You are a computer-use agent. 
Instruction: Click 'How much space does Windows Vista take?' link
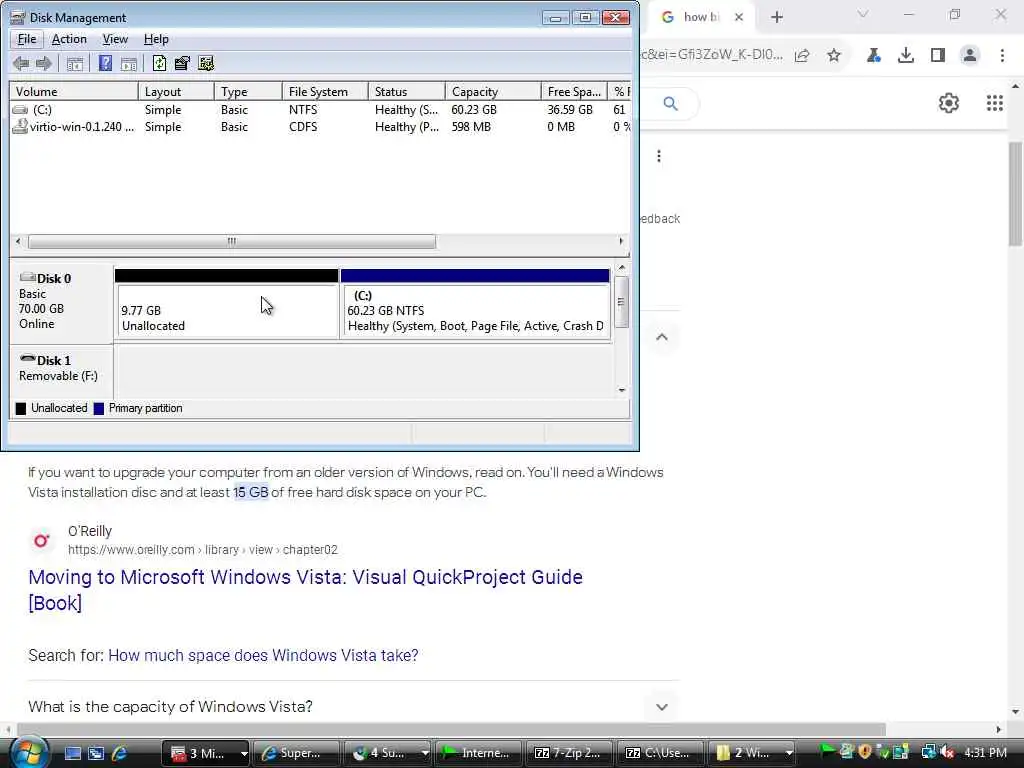[263, 655]
